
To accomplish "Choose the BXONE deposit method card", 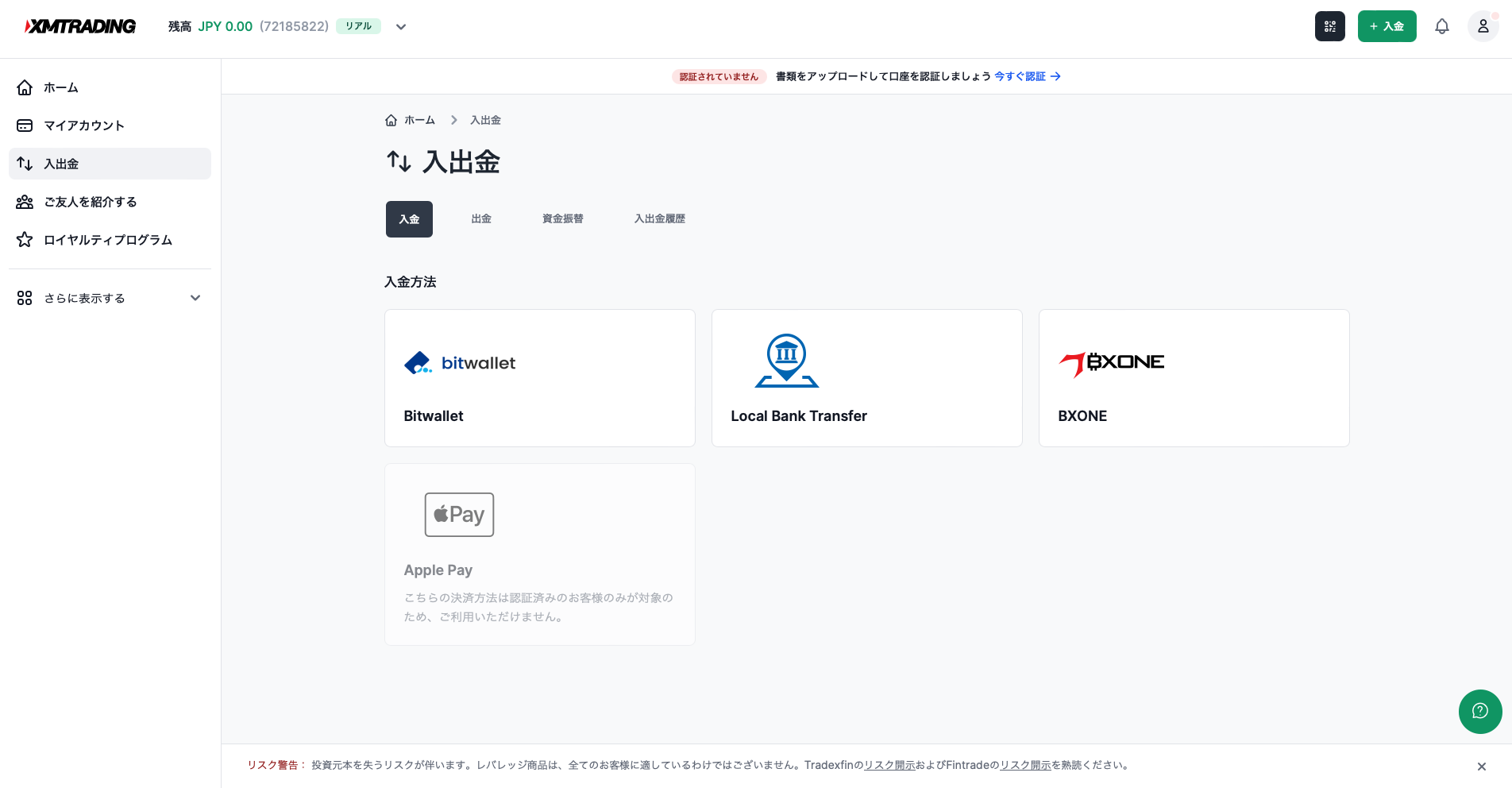I will [1194, 378].
